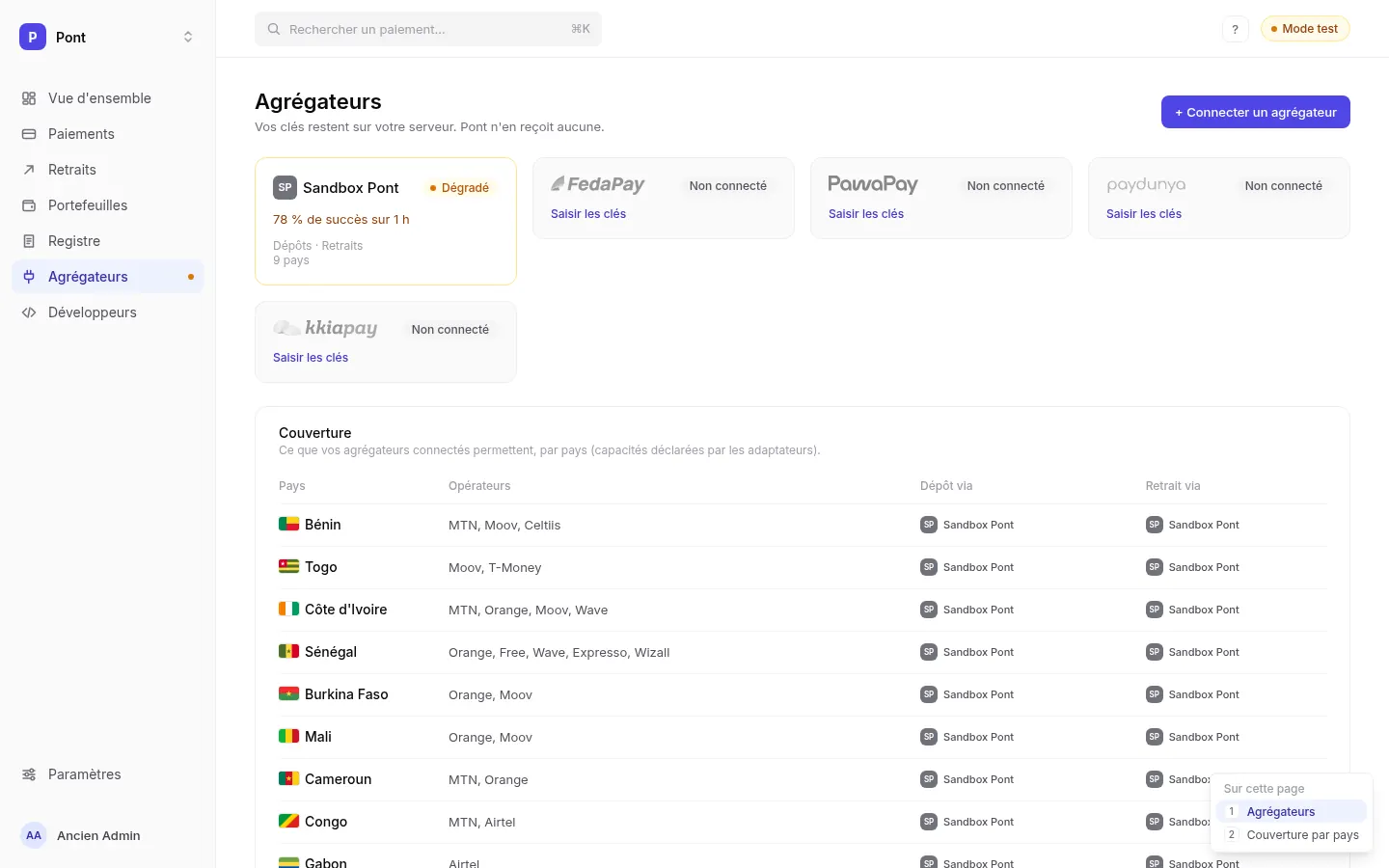The width and height of the screenshot is (1389, 868).
Task: Click Saisir les clés for kkiapay
Action: [311, 358]
